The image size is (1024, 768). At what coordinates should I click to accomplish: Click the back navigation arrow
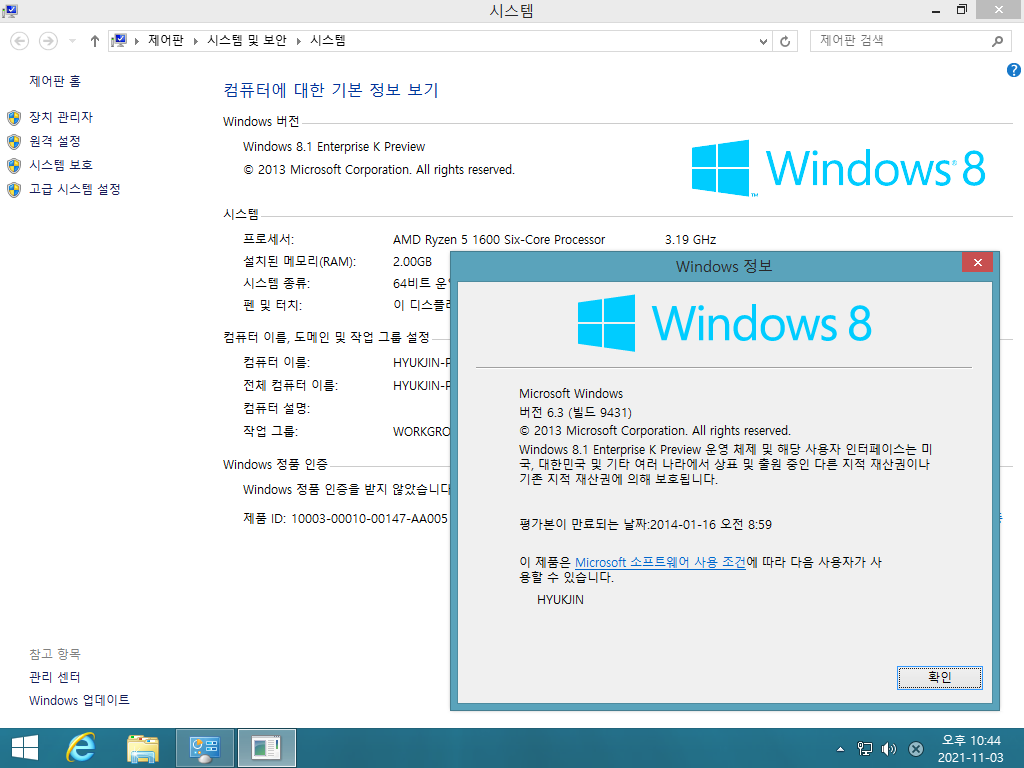(20, 40)
